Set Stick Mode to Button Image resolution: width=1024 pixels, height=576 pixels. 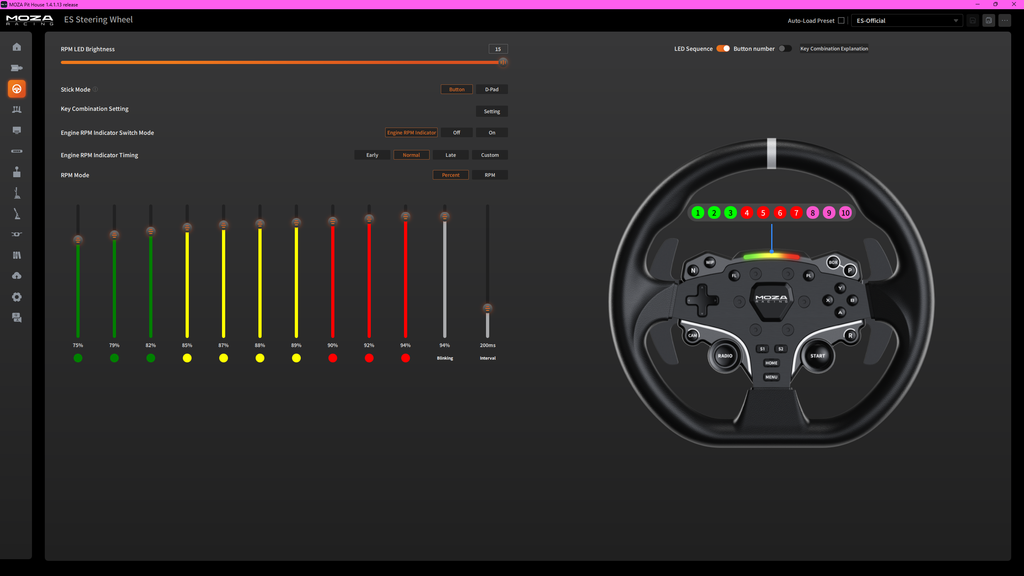point(456,89)
